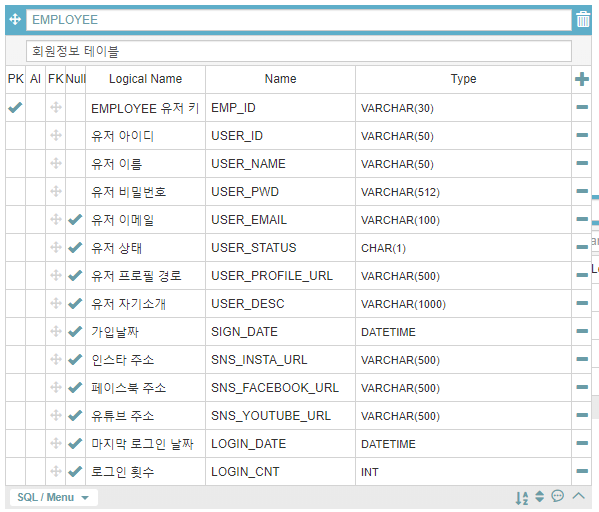Click the 회원정보 테이블 description field
599x512 pixels.
click(x=299, y=51)
